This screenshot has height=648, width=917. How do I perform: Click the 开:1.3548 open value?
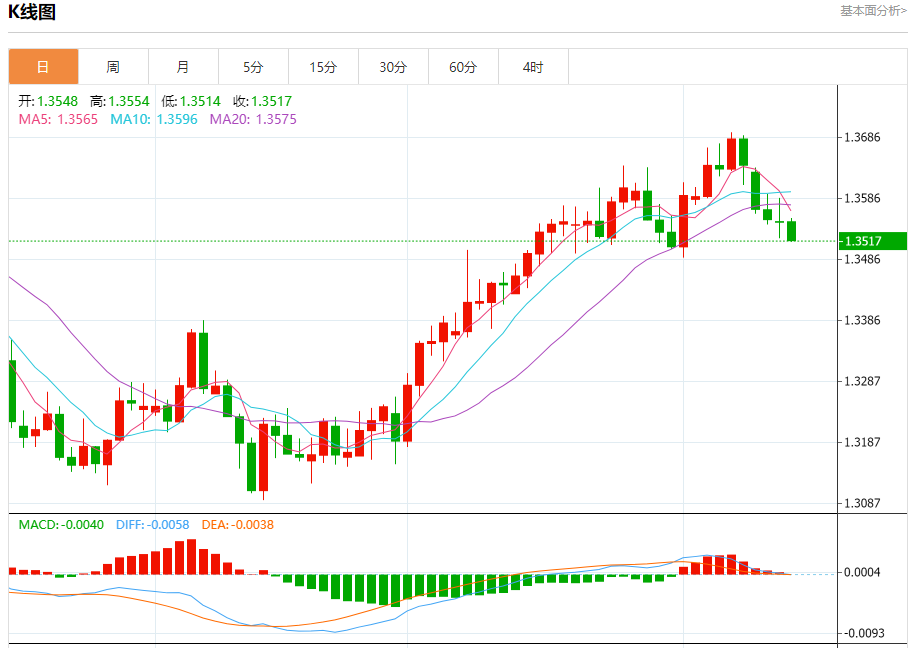click(48, 101)
